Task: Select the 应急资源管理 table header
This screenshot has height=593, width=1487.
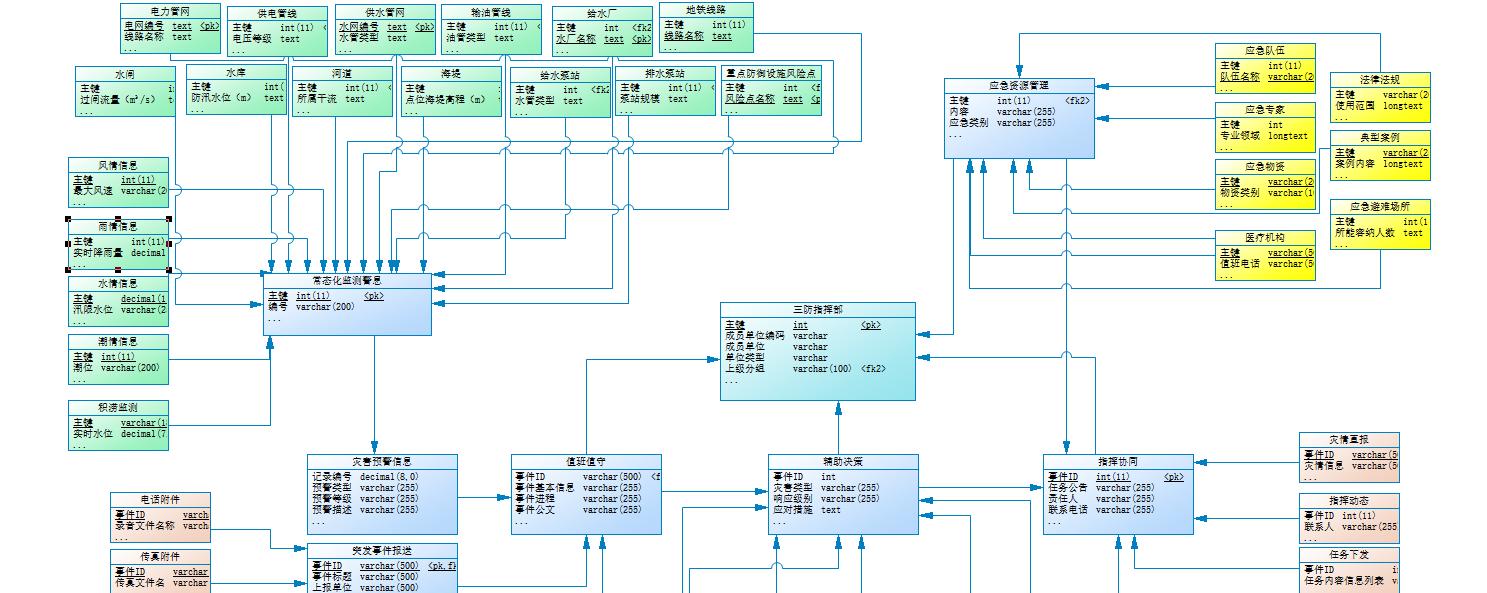Action: coord(1019,86)
